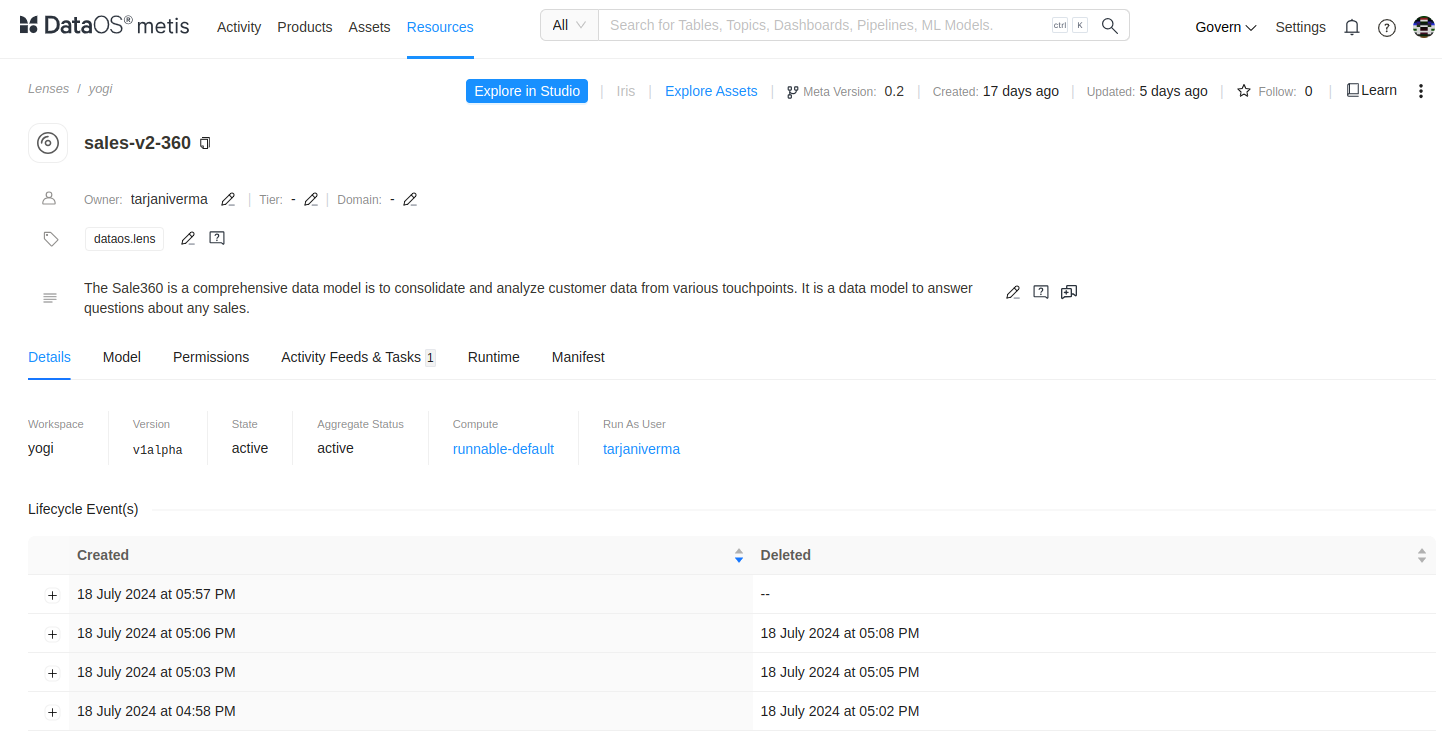Click the Learn book icon
The width and height of the screenshot is (1442, 733).
point(1353,90)
